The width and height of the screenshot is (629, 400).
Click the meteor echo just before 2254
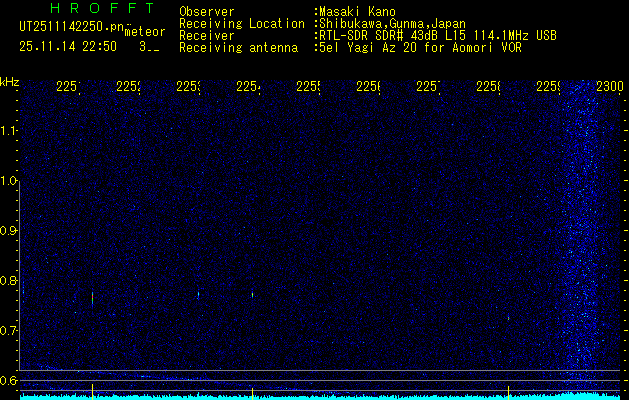252,294
